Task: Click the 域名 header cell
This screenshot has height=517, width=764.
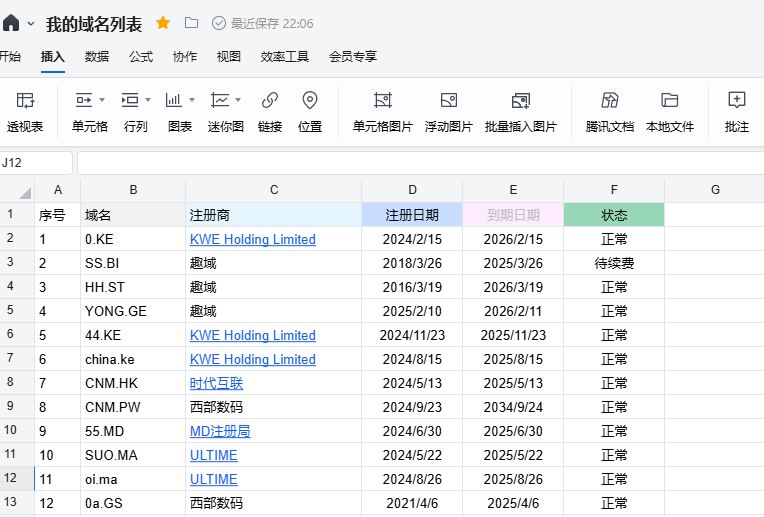Action: [x=133, y=215]
